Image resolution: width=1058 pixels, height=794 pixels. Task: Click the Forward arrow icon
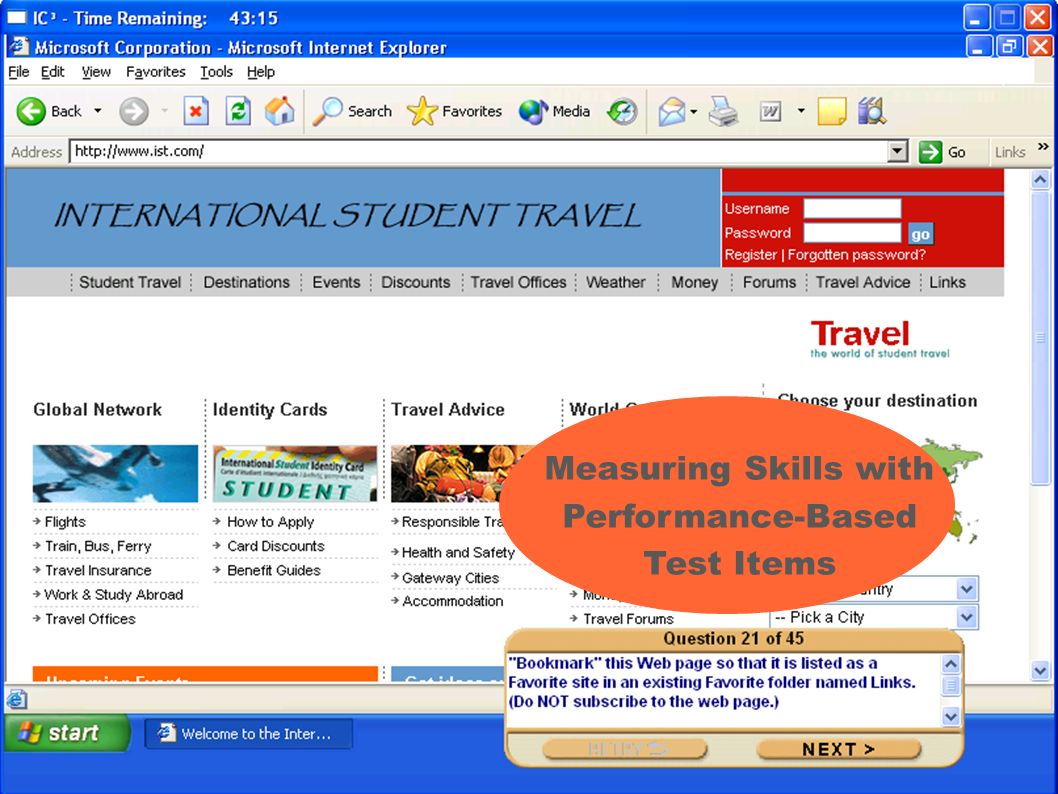(134, 111)
